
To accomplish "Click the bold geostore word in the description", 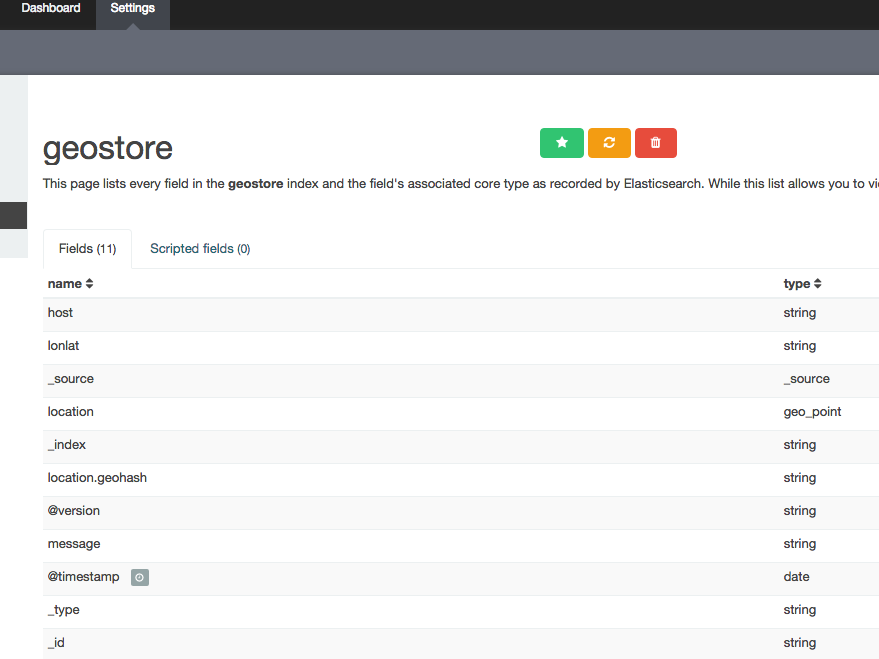I will click(256, 184).
